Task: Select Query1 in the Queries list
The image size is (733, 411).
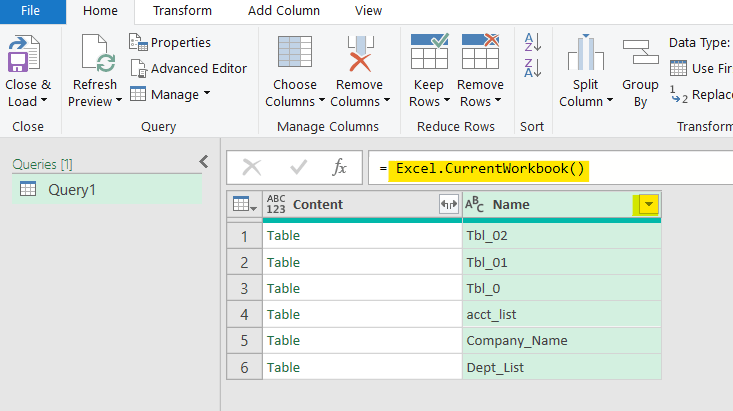Action: (72, 189)
